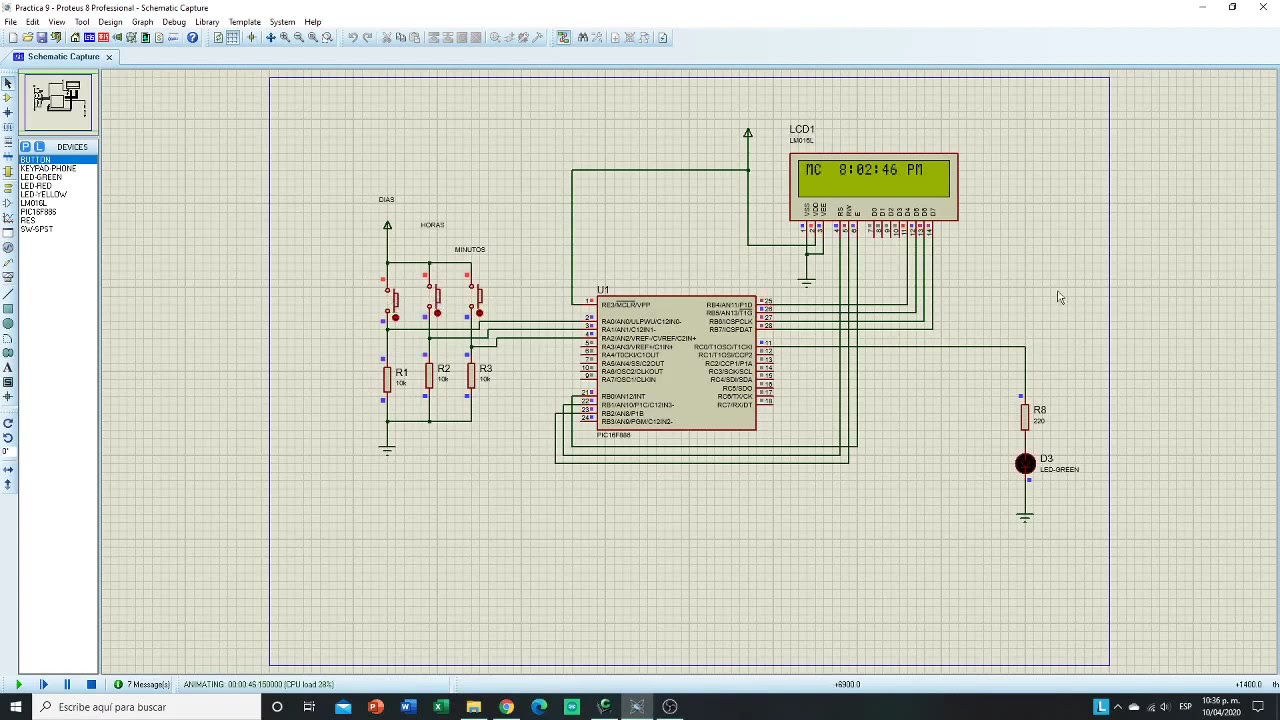
Task: Rotate clockwise using the rotate icon
Action: pos(8,423)
